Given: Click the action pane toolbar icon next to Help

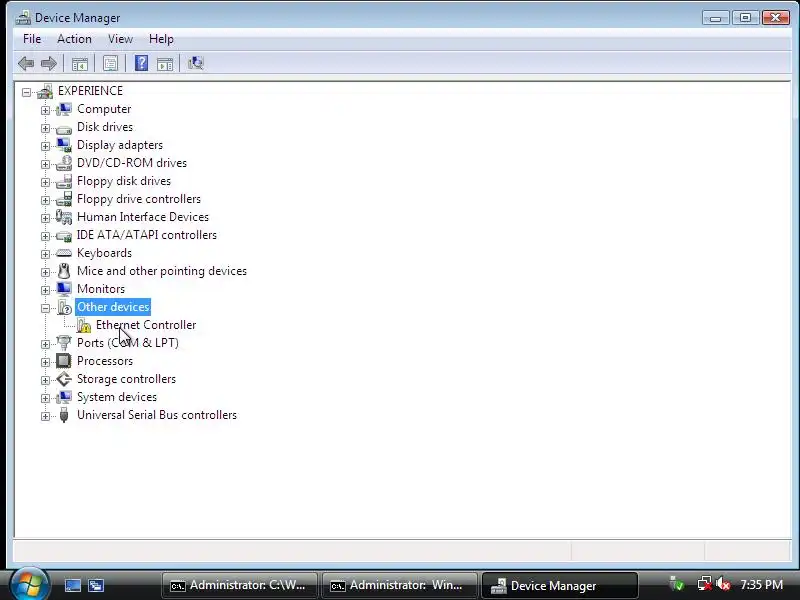Looking at the screenshot, I should [165, 64].
